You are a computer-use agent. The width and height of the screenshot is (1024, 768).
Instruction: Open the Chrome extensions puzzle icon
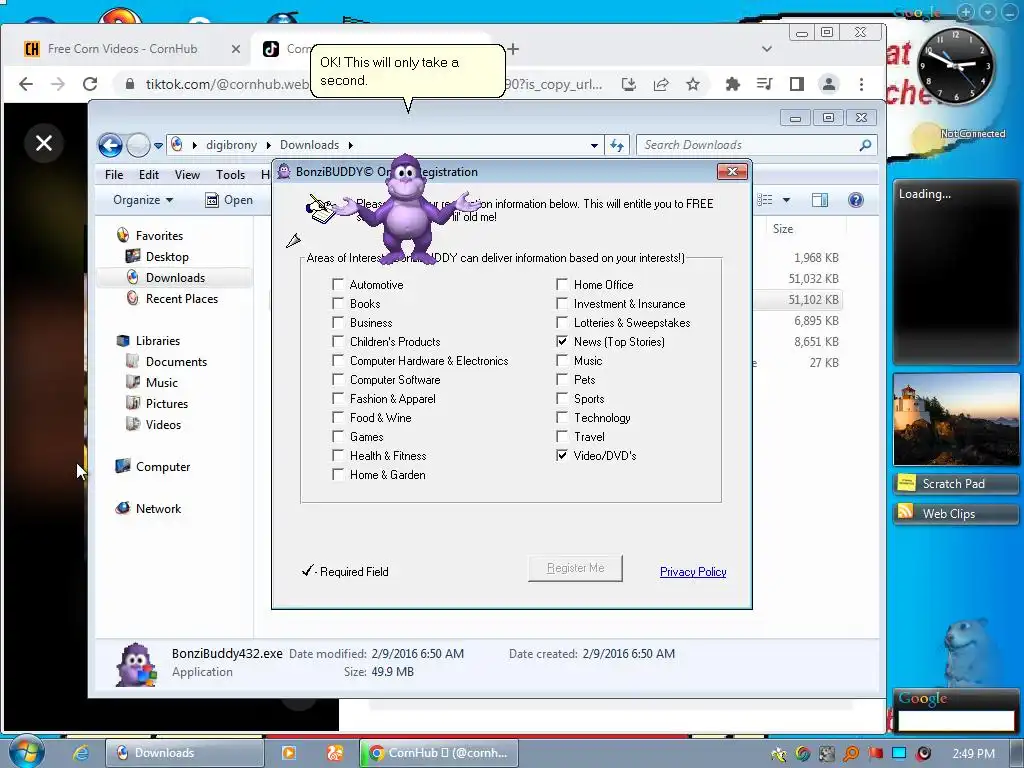tap(732, 84)
